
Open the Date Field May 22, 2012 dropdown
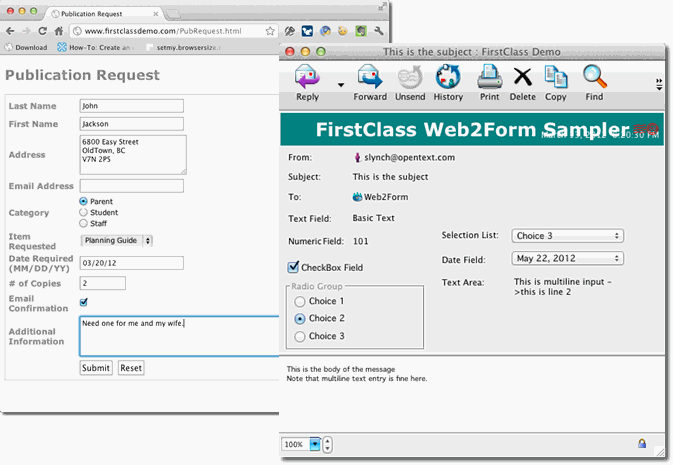[567, 259]
